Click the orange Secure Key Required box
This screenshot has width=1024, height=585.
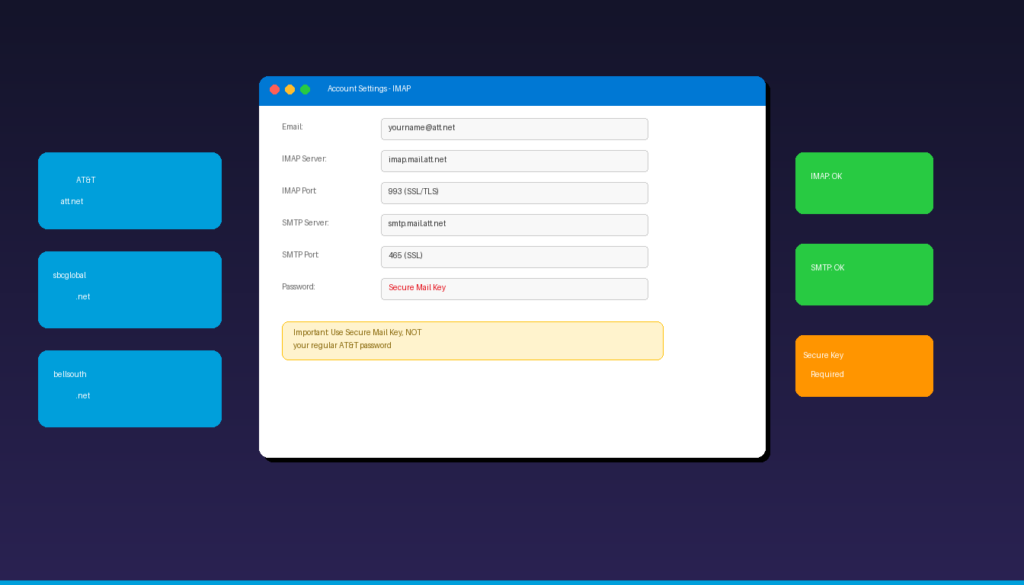864,365
